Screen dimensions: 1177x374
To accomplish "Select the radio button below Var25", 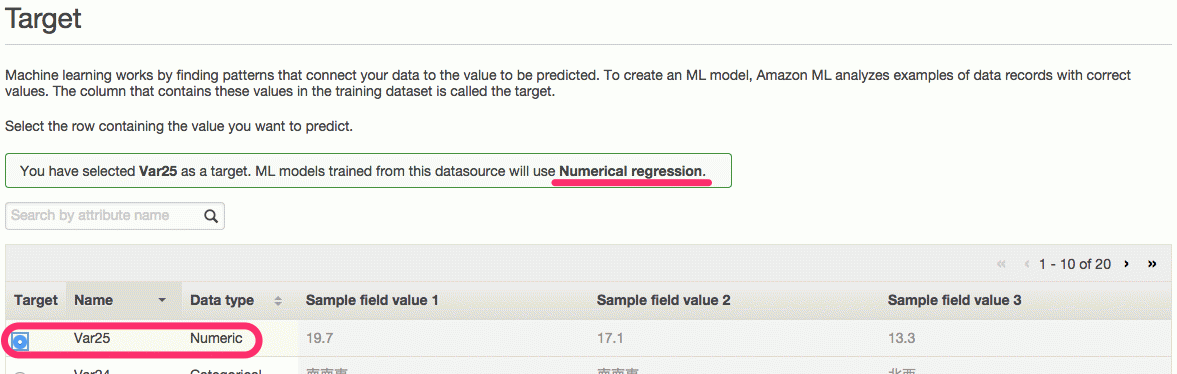I will pos(20,372).
